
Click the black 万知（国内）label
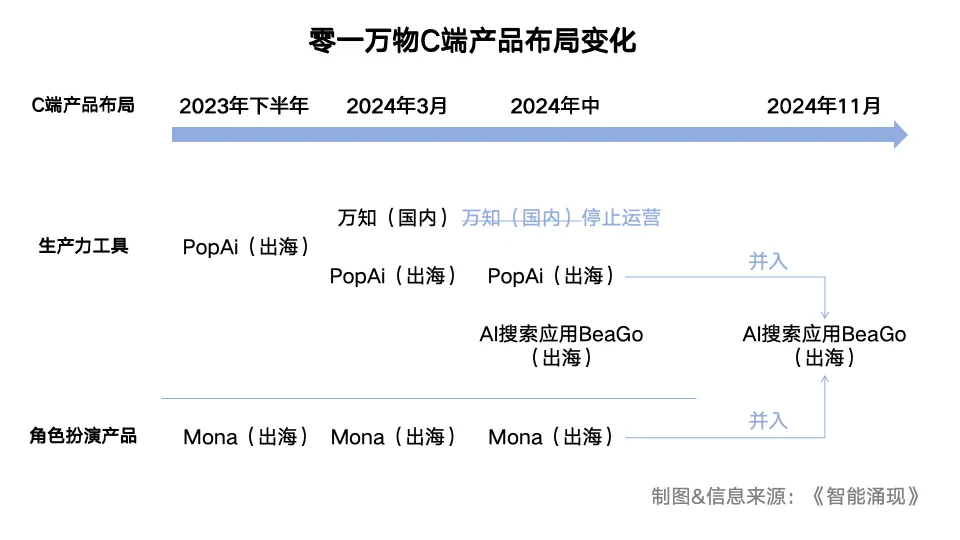(393, 217)
